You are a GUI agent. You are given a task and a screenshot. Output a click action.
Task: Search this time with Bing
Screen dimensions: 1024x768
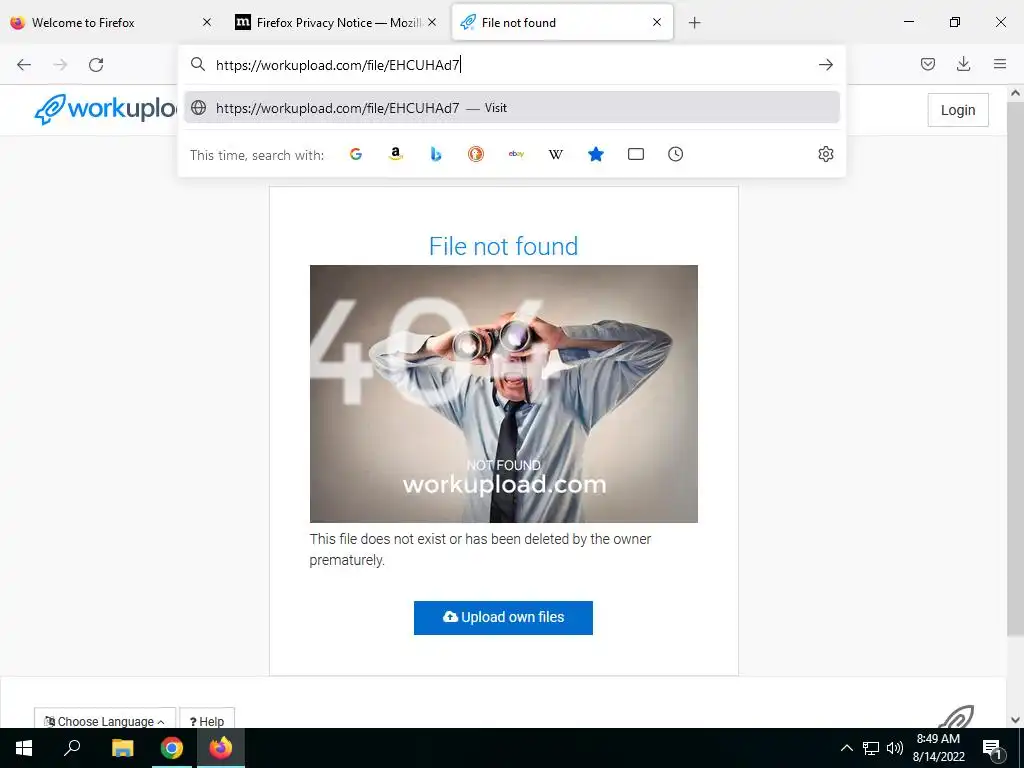(436, 154)
